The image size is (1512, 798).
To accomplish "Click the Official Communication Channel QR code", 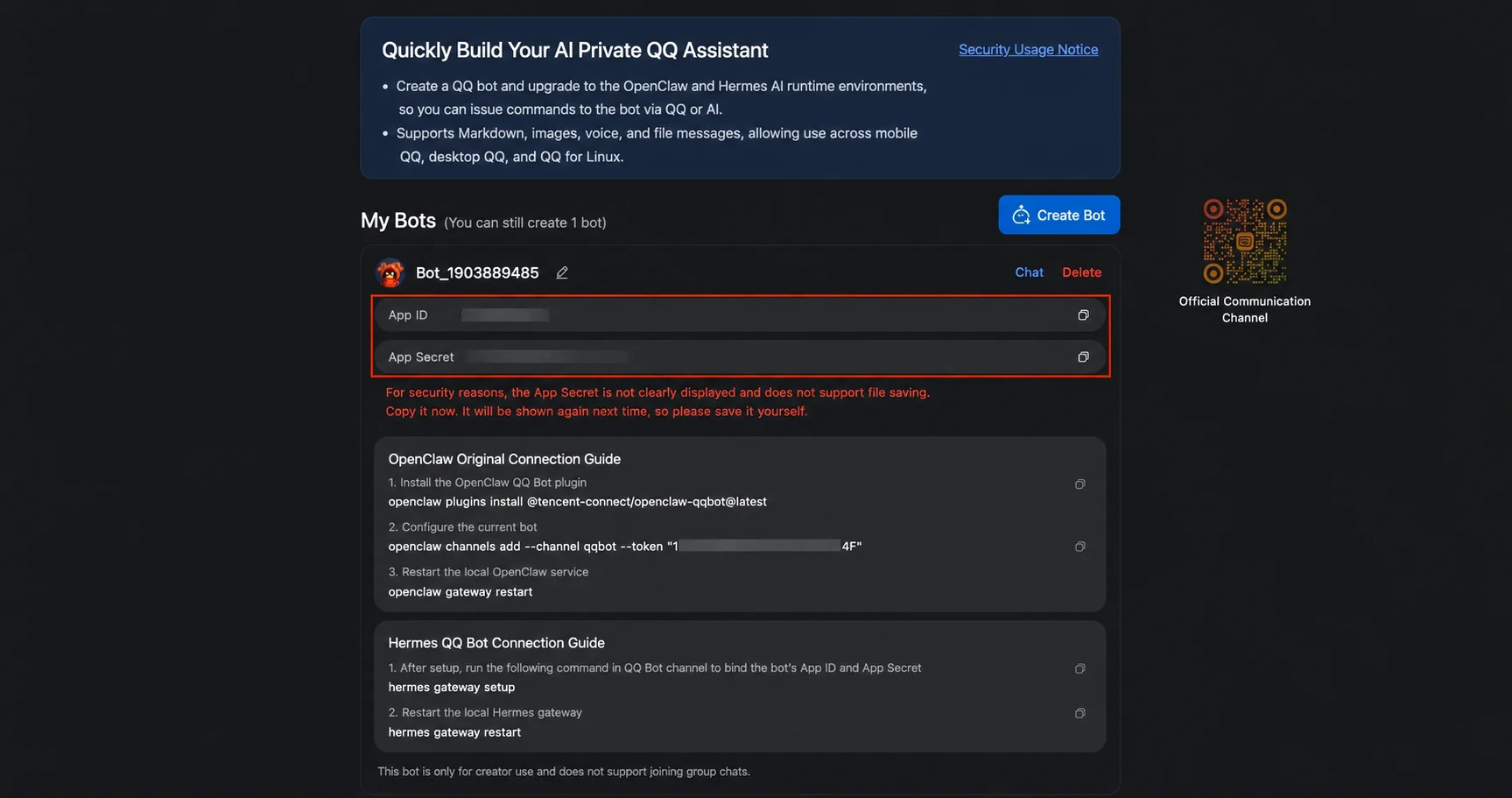I will (1244, 241).
